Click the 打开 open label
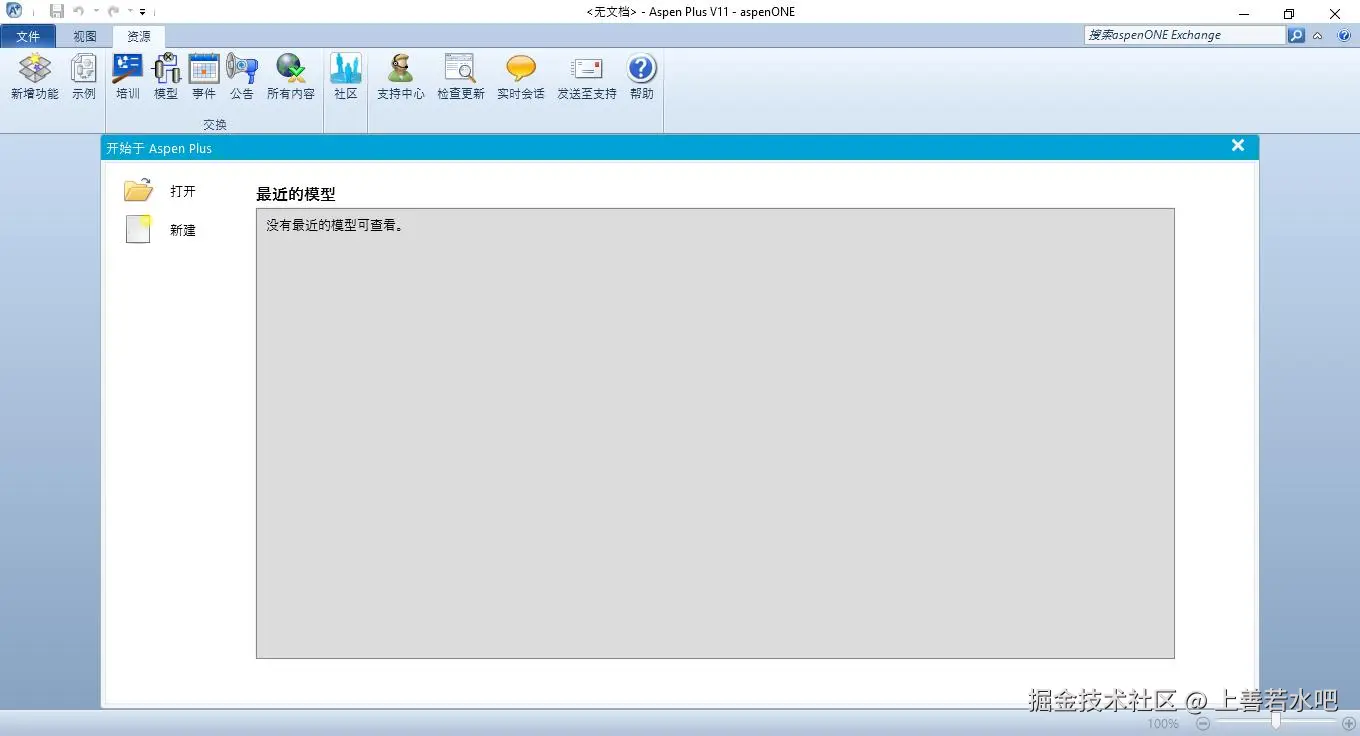 point(183,191)
